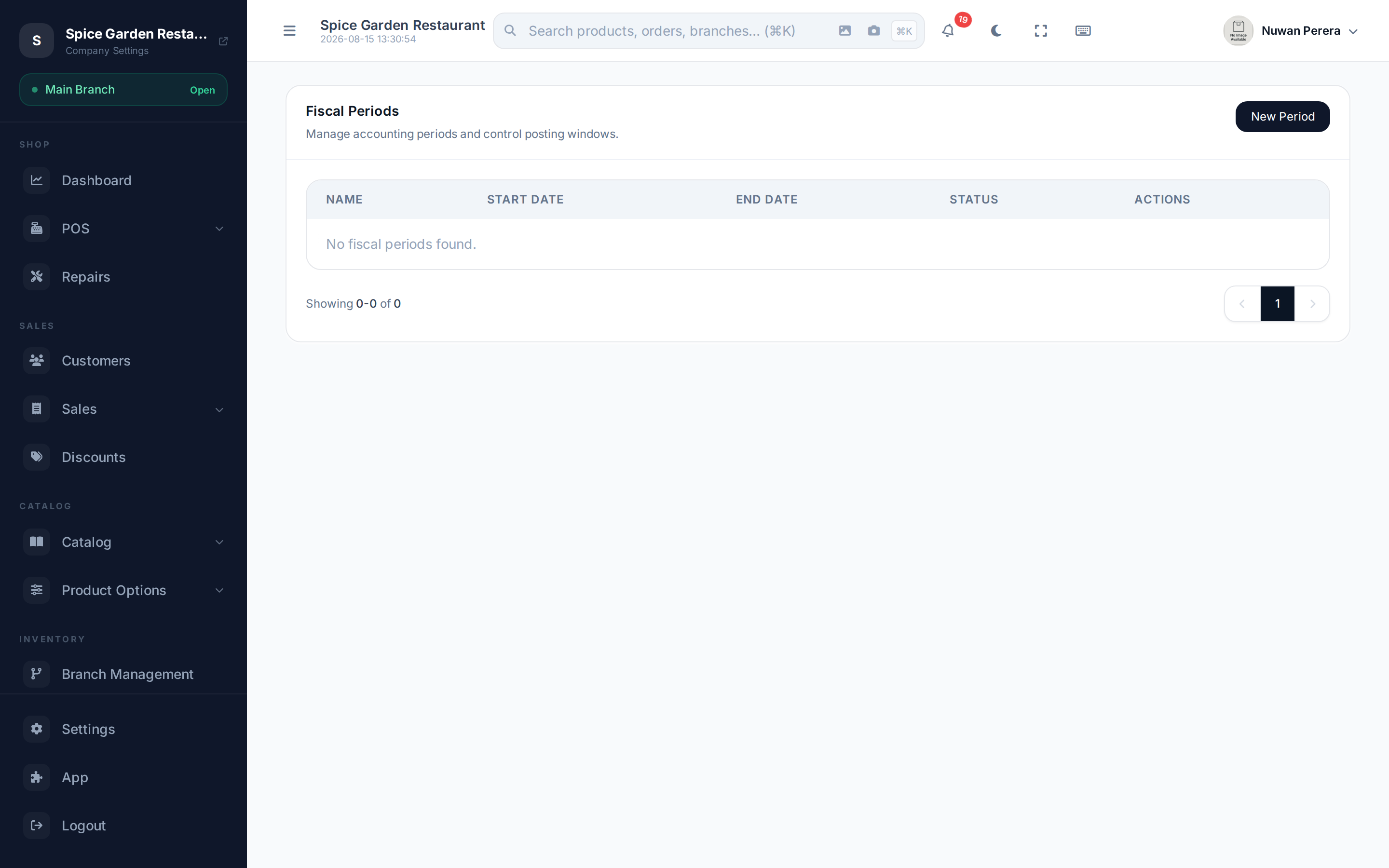Toggle the hamburger sidebar menu icon
This screenshot has height=868, width=1389.
click(289, 30)
